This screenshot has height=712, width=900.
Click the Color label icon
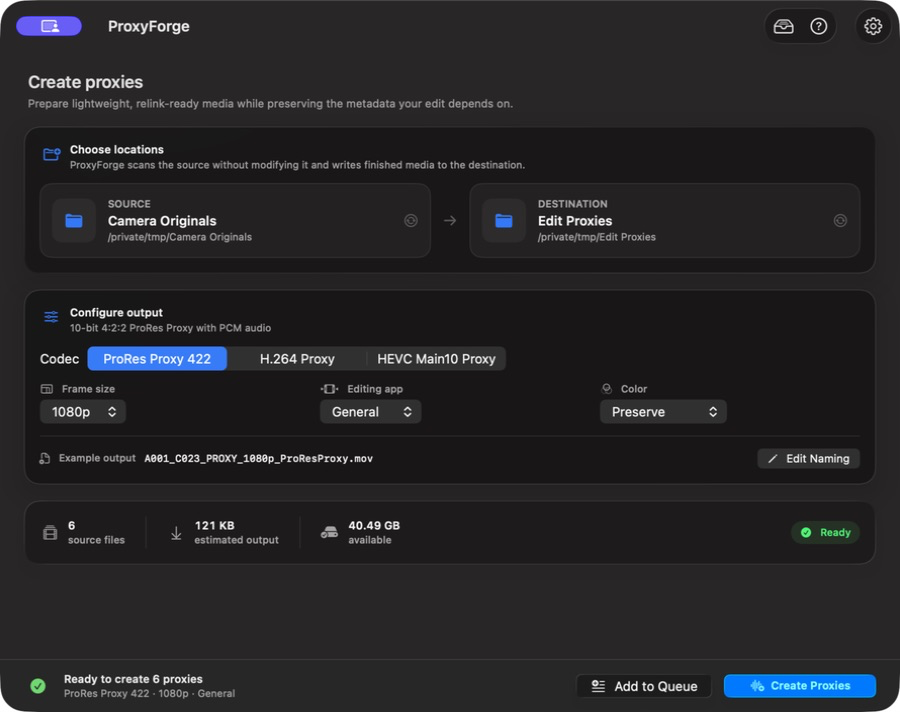(x=606, y=389)
